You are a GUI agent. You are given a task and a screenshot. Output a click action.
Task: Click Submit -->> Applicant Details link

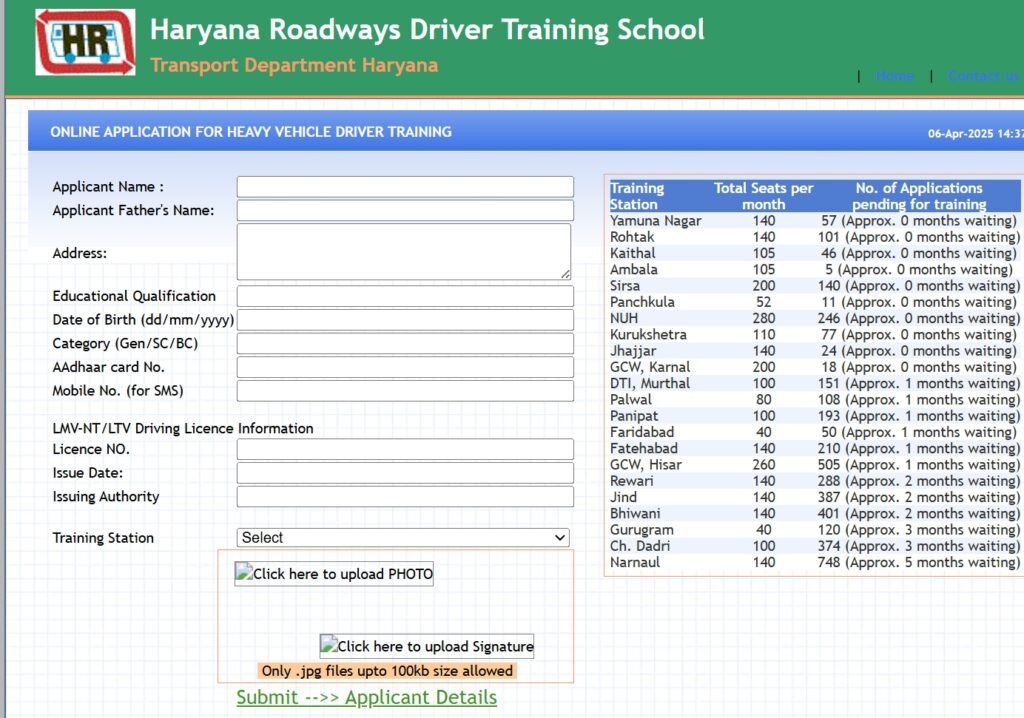(366, 697)
